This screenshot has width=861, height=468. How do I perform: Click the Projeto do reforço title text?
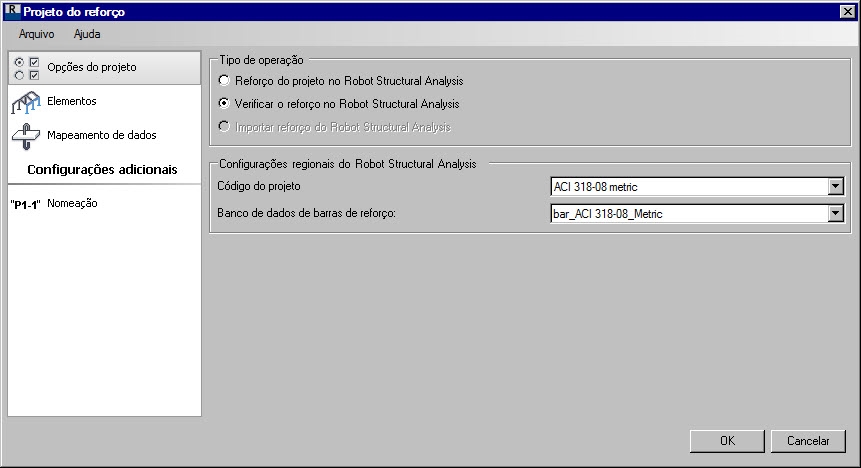coord(74,12)
